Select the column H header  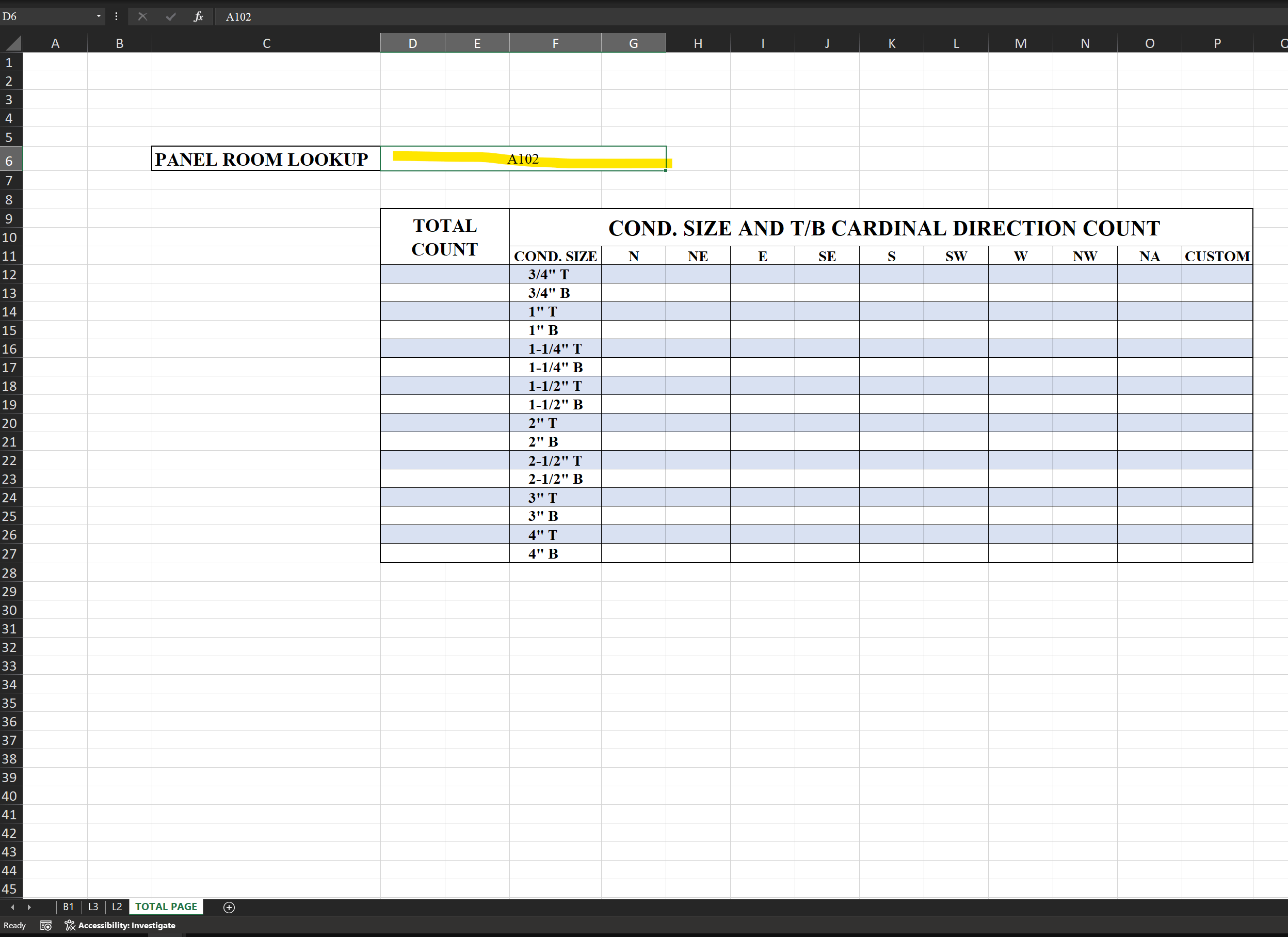pyautogui.click(x=698, y=43)
